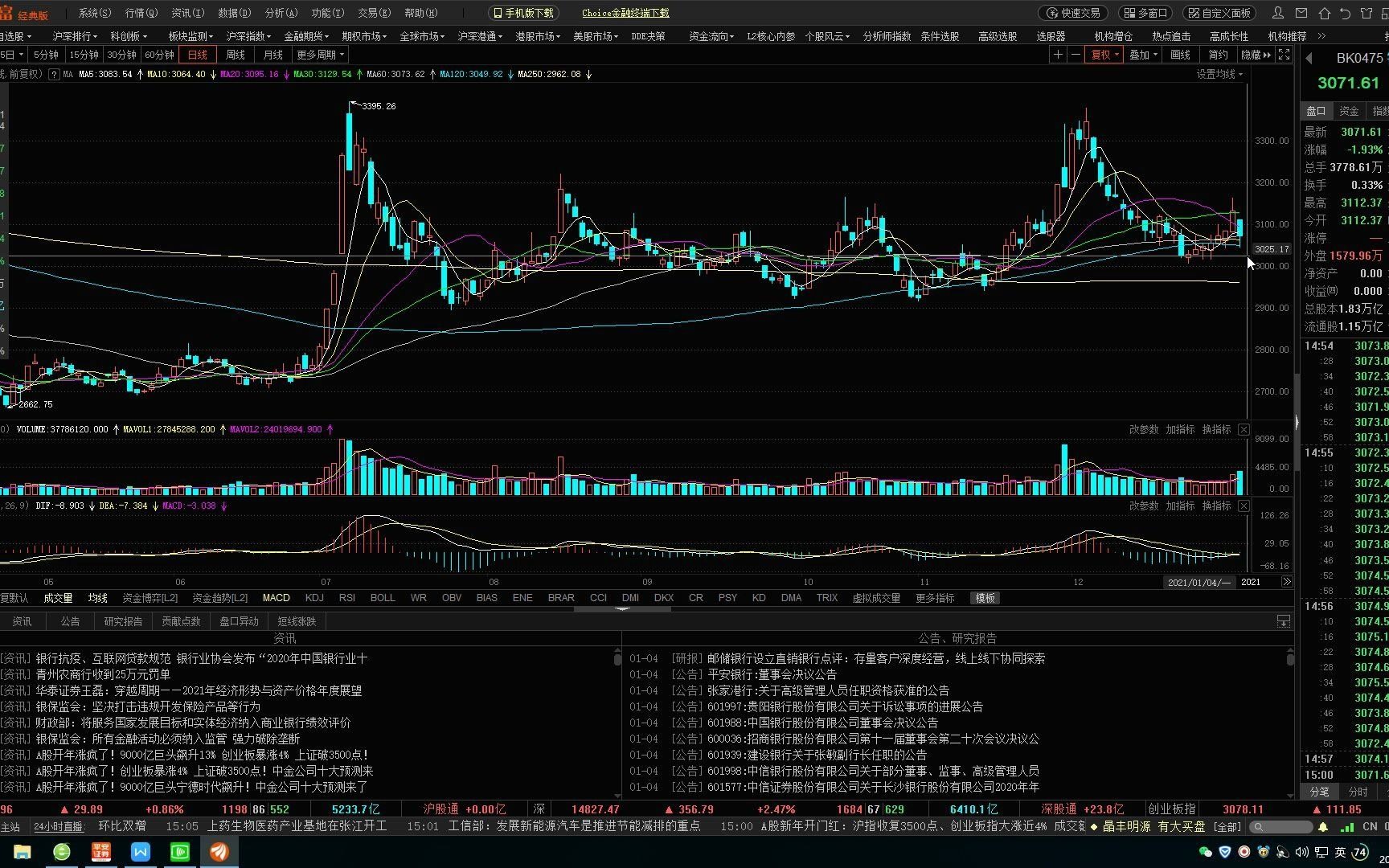
Task: Expand the 叠加 overlay dropdown
Action: [x=1143, y=55]
